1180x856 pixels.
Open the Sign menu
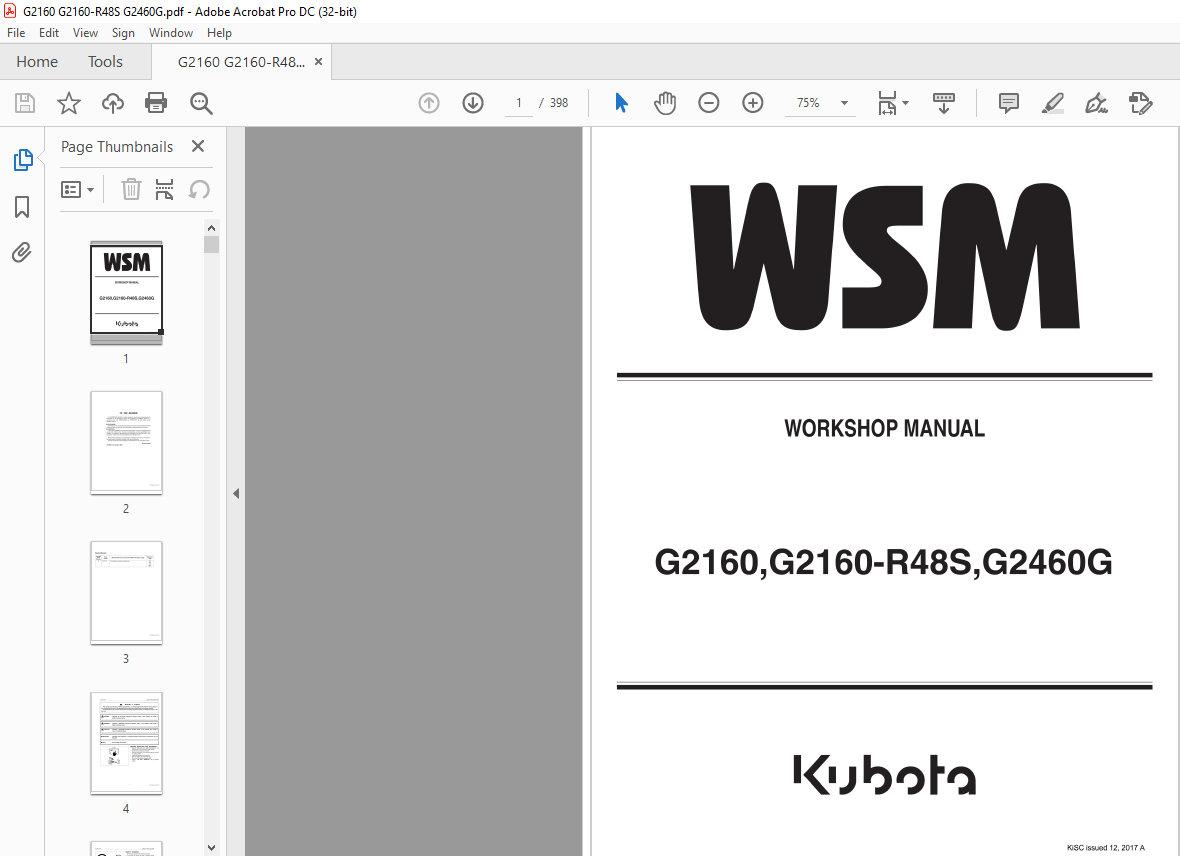click(x=123, y=33)
